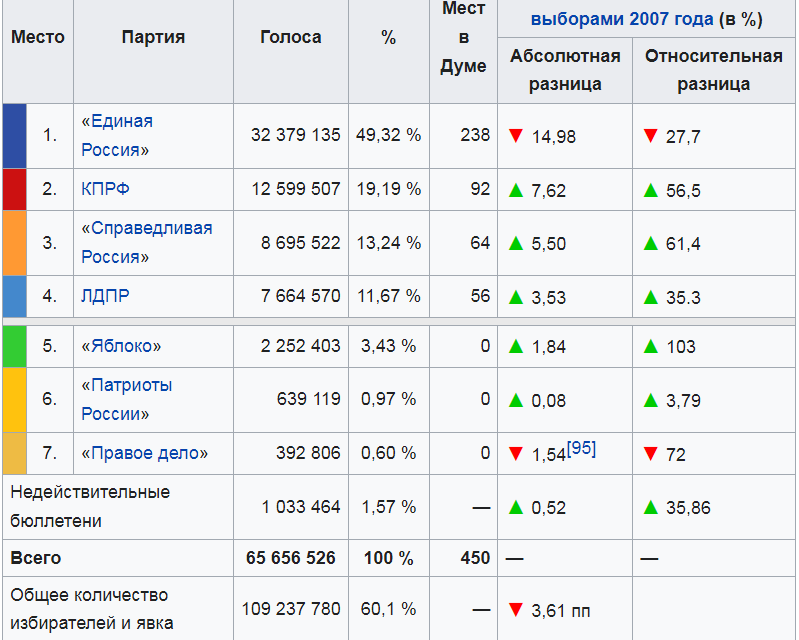Click red down arrow next to 1,54

[x=516, y=454]
